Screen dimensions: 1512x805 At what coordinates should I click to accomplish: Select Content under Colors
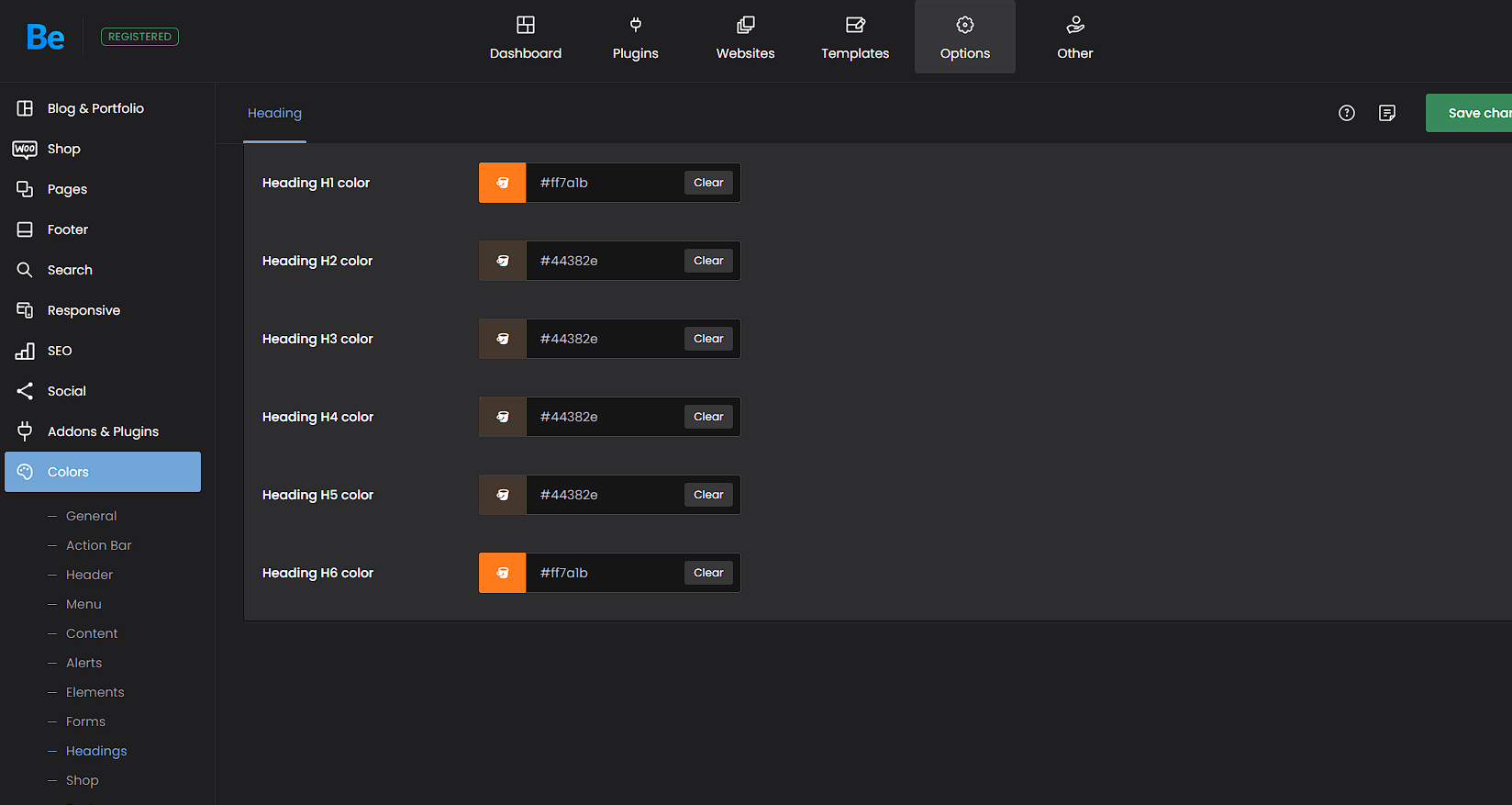[92, 633]
